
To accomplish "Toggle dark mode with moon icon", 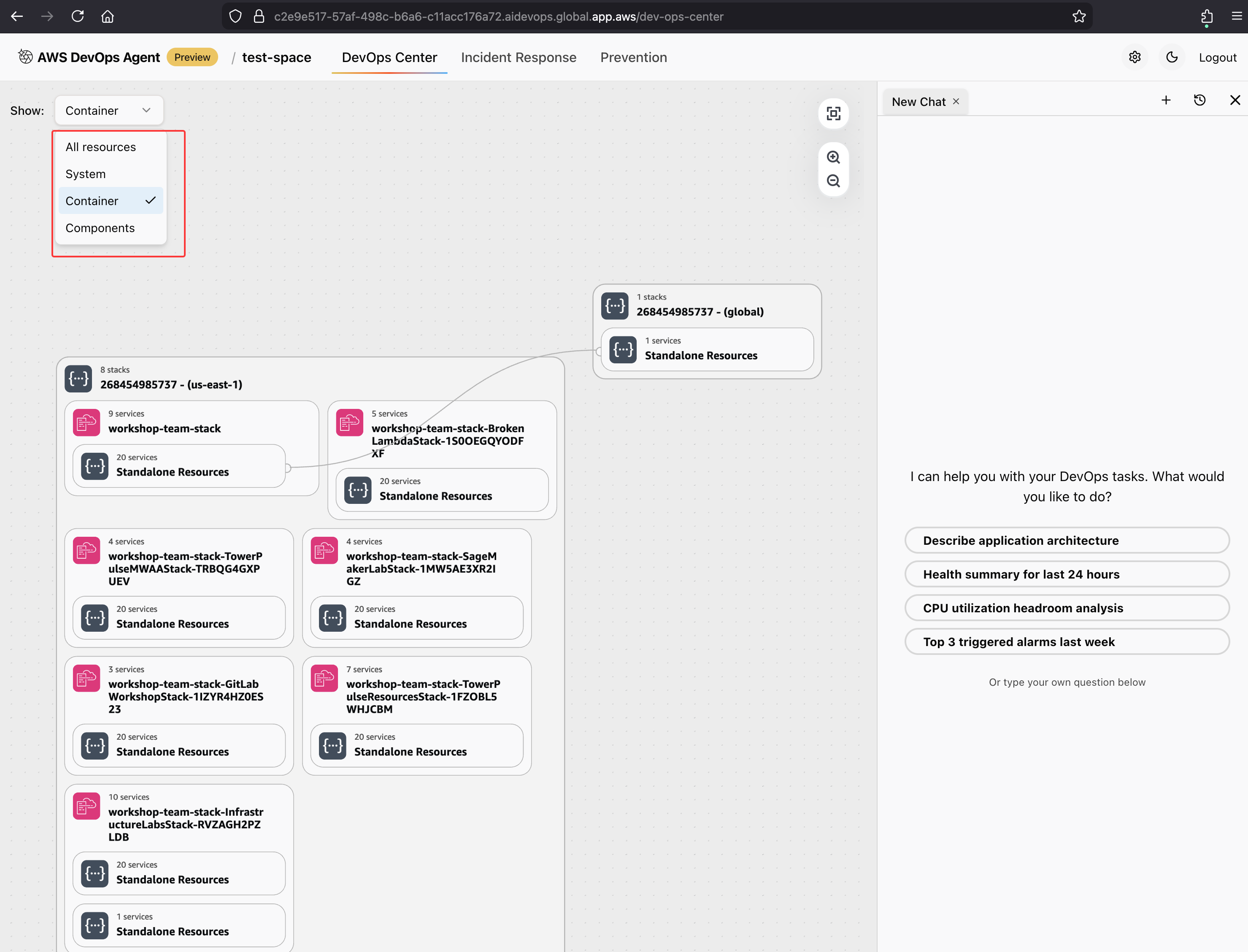I will point(1172,57).
